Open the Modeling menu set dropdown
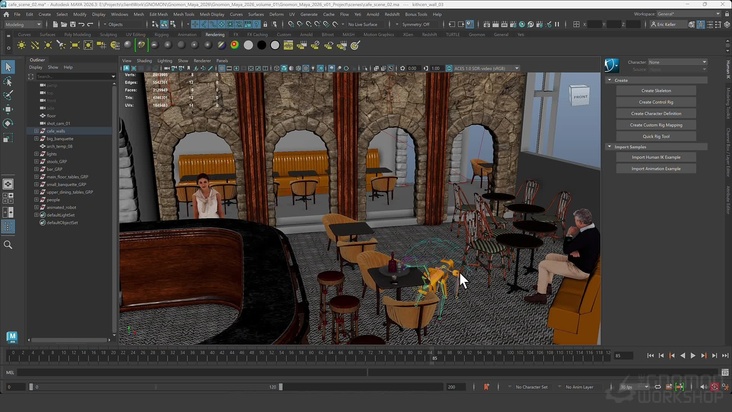This screenshot has width=732, height=412. coord(22,24)
